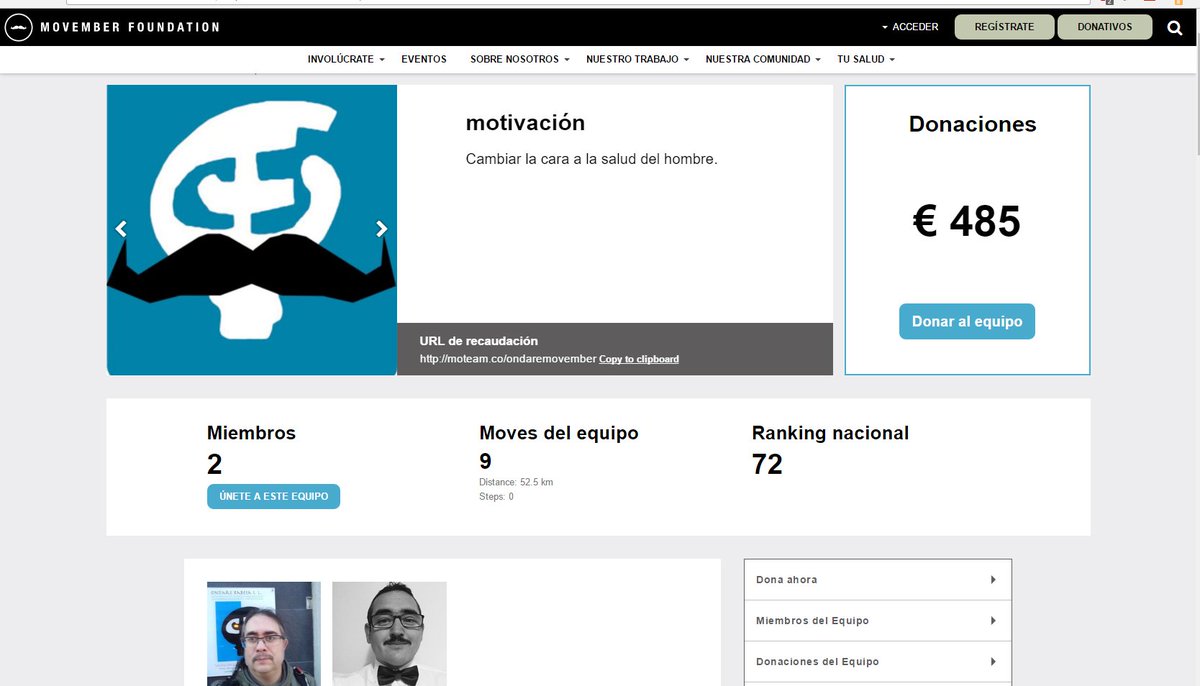Image resolution: width=1200 pixels, height=686 pixels.
Task: Expand the NUESTRA COMUNIDAD dropdown
Action: click(x=762, y=59)
